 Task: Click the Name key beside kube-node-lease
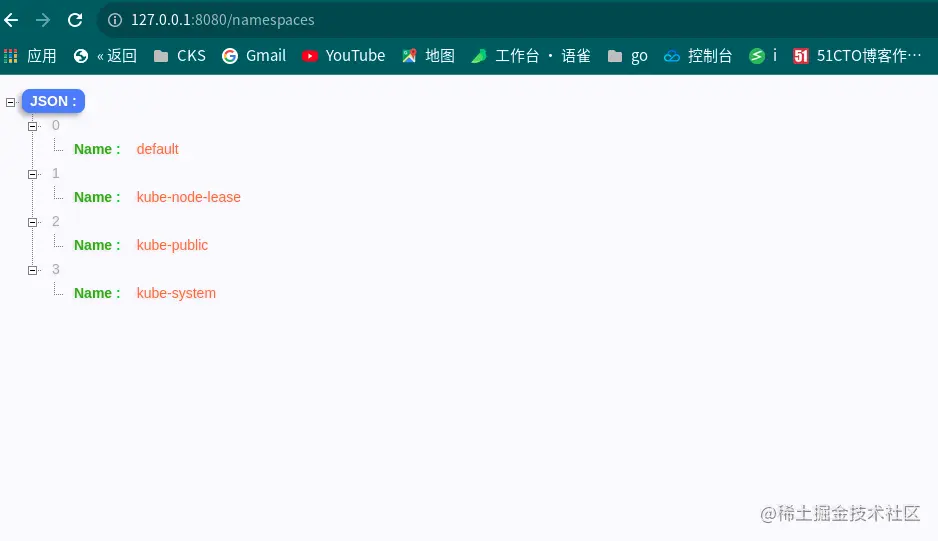click(97, 197)
